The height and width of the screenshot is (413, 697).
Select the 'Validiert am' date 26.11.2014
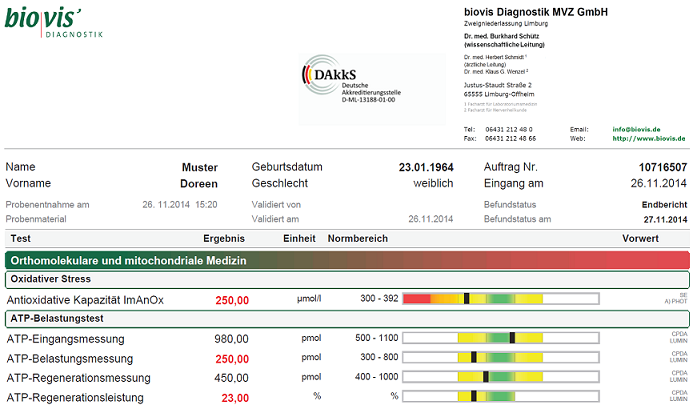coord(431,219)
